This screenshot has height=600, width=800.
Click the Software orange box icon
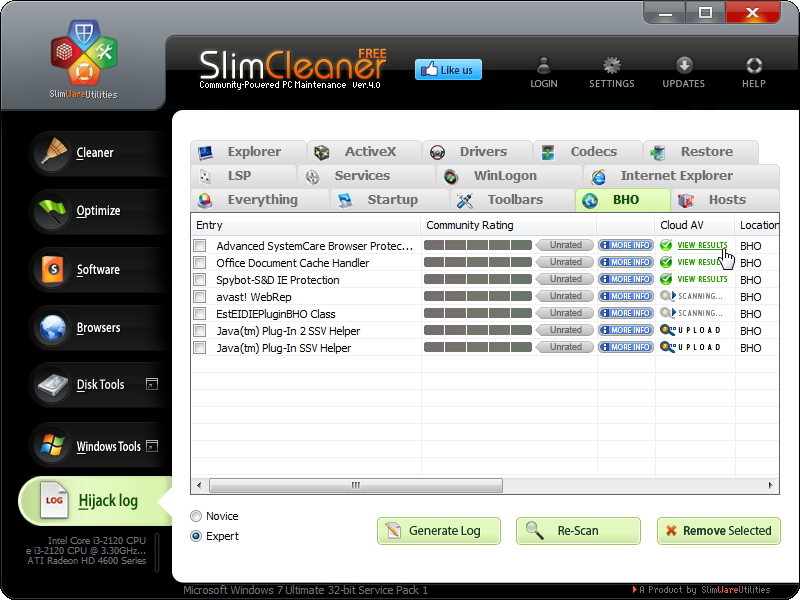click(53, 269)
